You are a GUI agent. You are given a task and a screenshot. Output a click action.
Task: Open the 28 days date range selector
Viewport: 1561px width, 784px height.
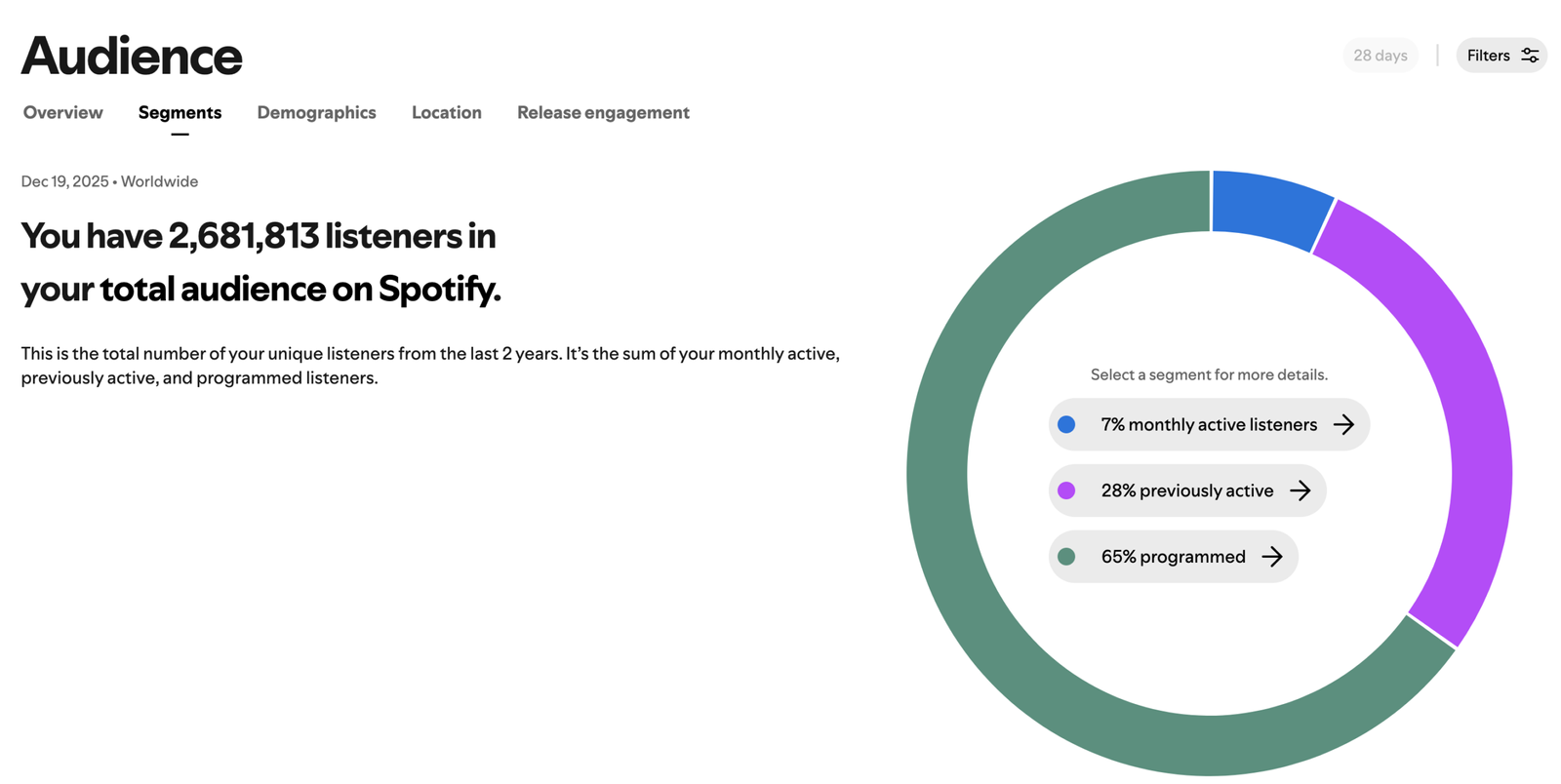(x=1380, y=56)
